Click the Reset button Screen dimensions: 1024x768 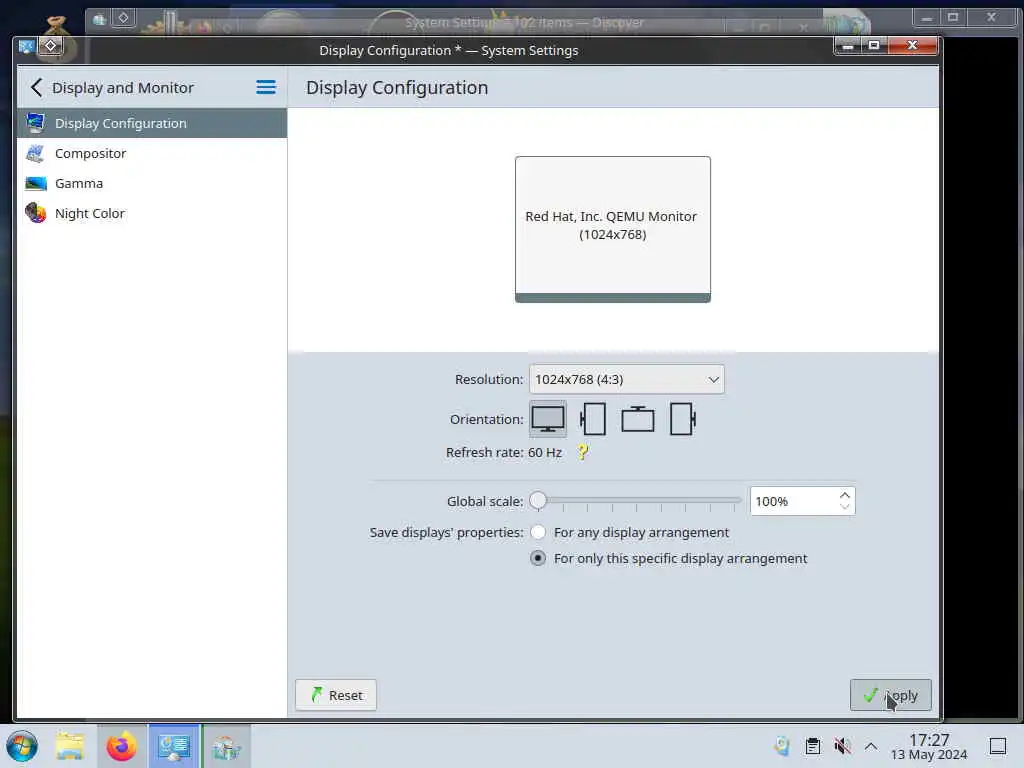(x=336, y=696)
